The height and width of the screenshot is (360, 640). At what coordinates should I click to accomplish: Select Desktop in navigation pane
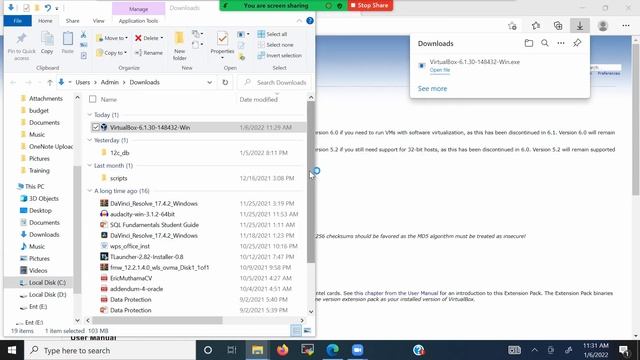click(x=40, y=211)
